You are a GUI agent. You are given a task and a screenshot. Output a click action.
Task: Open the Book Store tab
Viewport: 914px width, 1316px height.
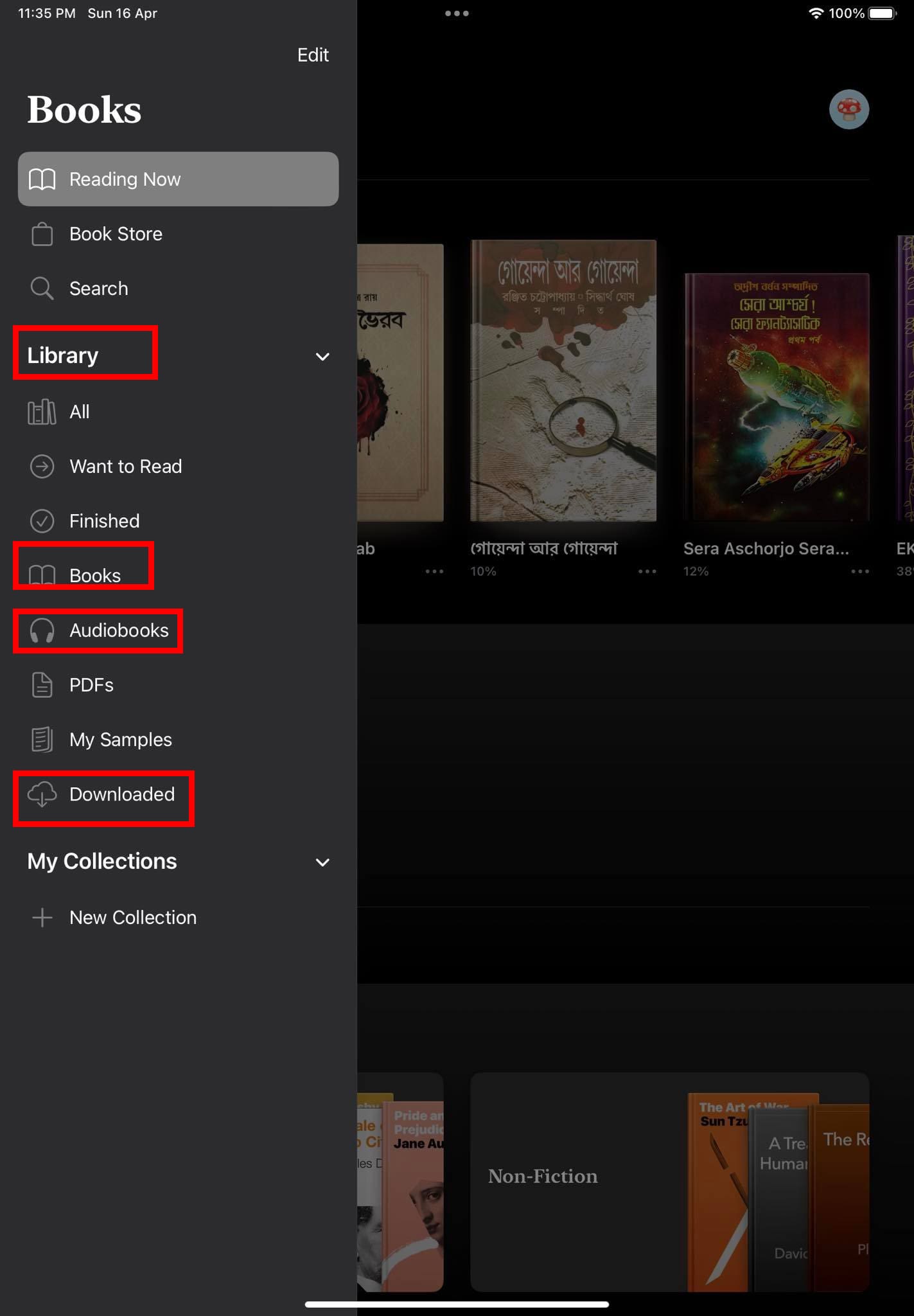click(x=178, y=234)
